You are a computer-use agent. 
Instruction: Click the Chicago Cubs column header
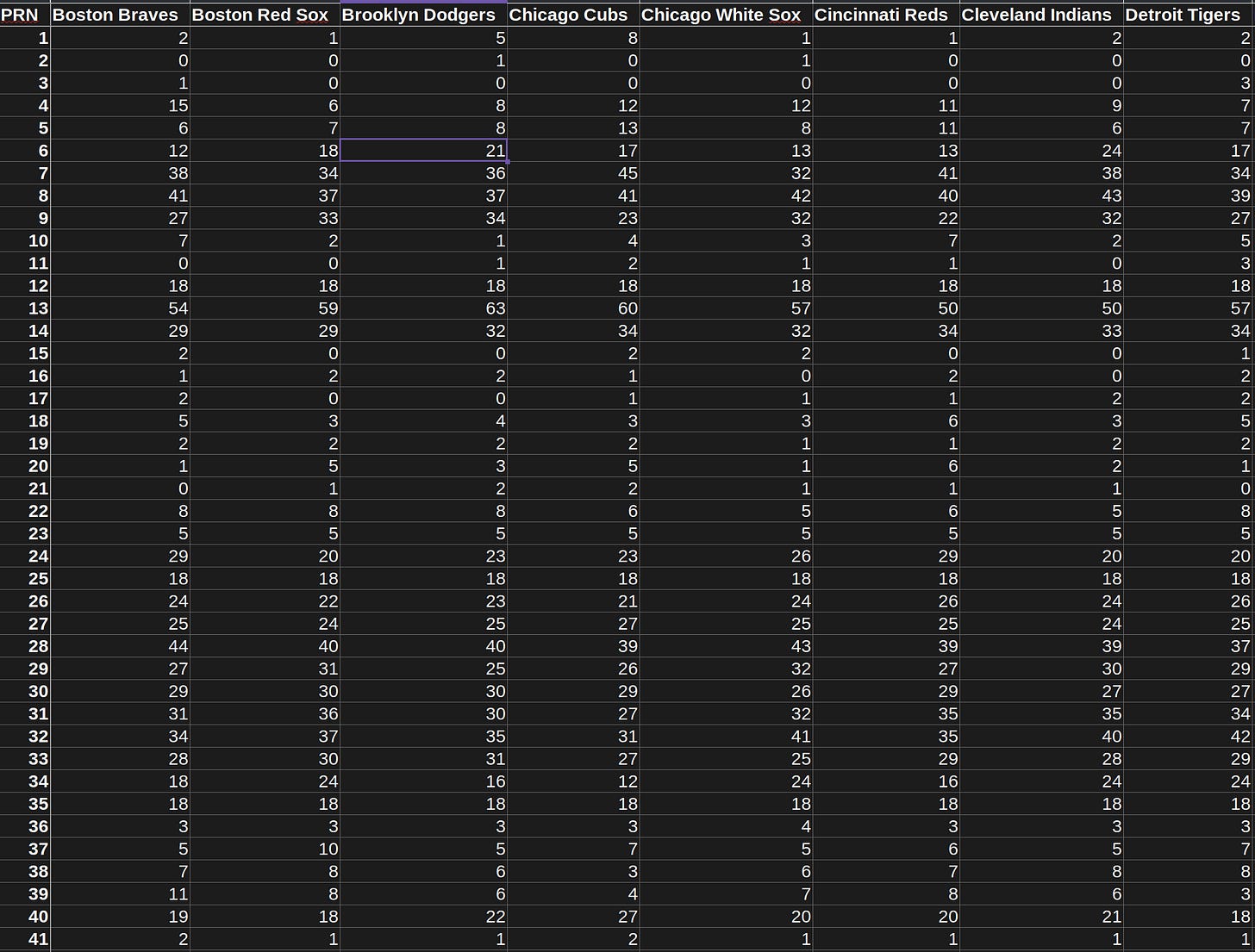tap(573, 15)
